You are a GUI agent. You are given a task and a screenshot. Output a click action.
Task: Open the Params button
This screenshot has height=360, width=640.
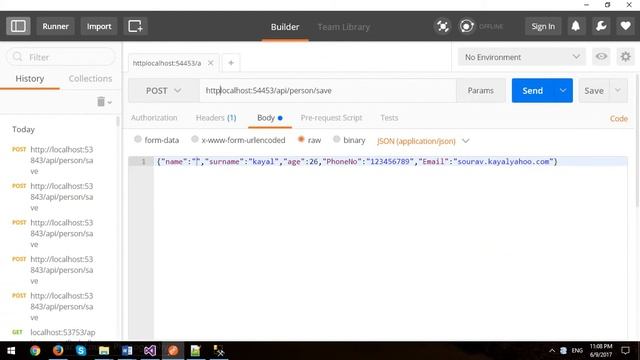coord(480,91)
